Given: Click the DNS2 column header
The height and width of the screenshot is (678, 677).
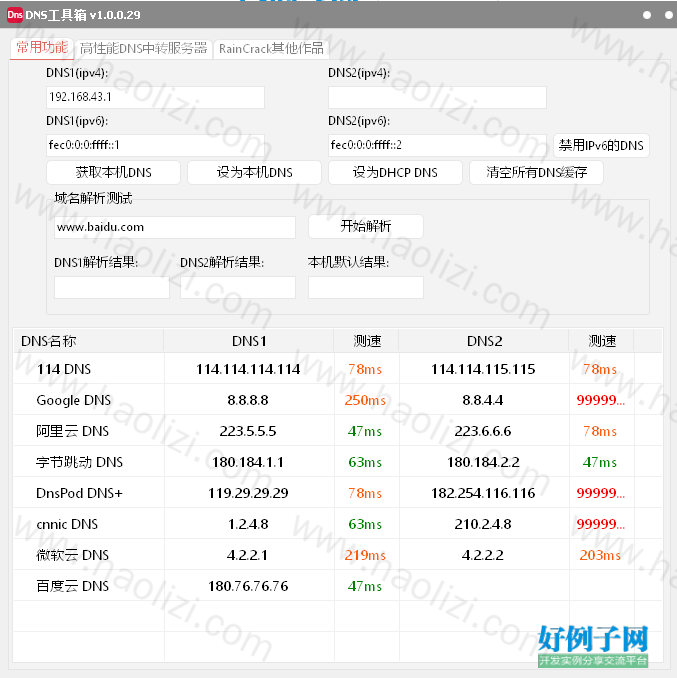Looking at the screenshot, I should (x=484, y=341).
